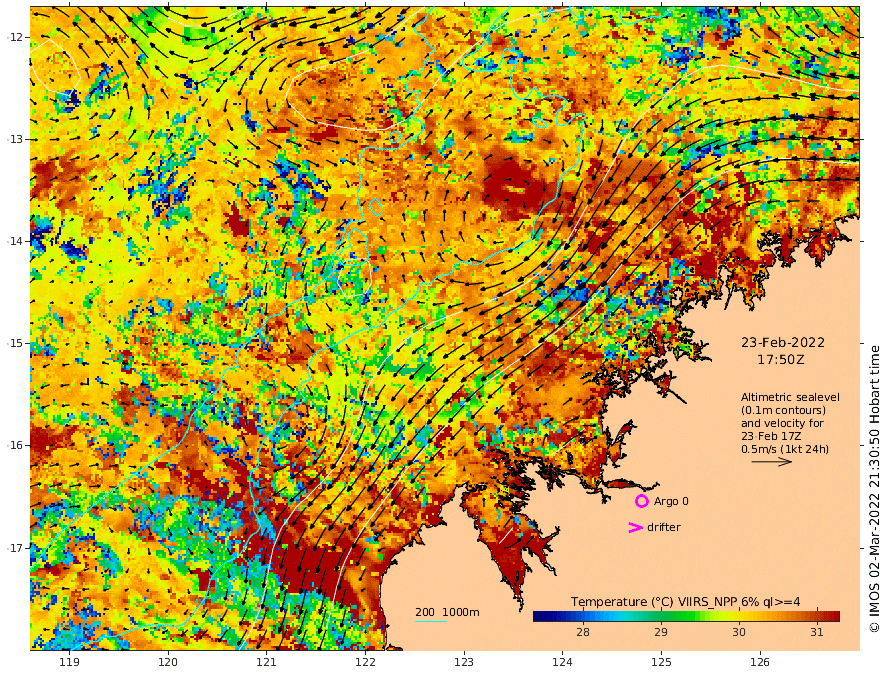This screenshot has width=880, height=680.
Task: Click the latitude axis label -16
Action: click(x=15, y=445)
